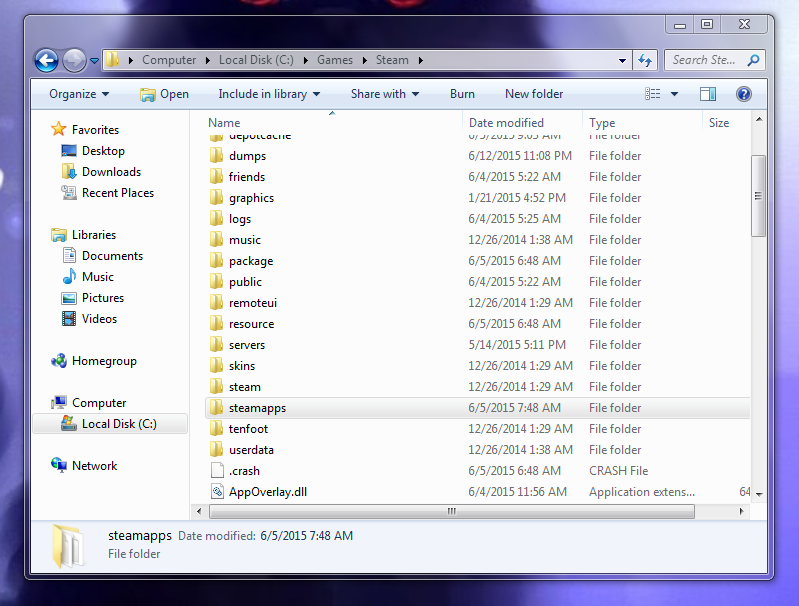Select the logs folder
Screen dimensions: 799x606
239,219
